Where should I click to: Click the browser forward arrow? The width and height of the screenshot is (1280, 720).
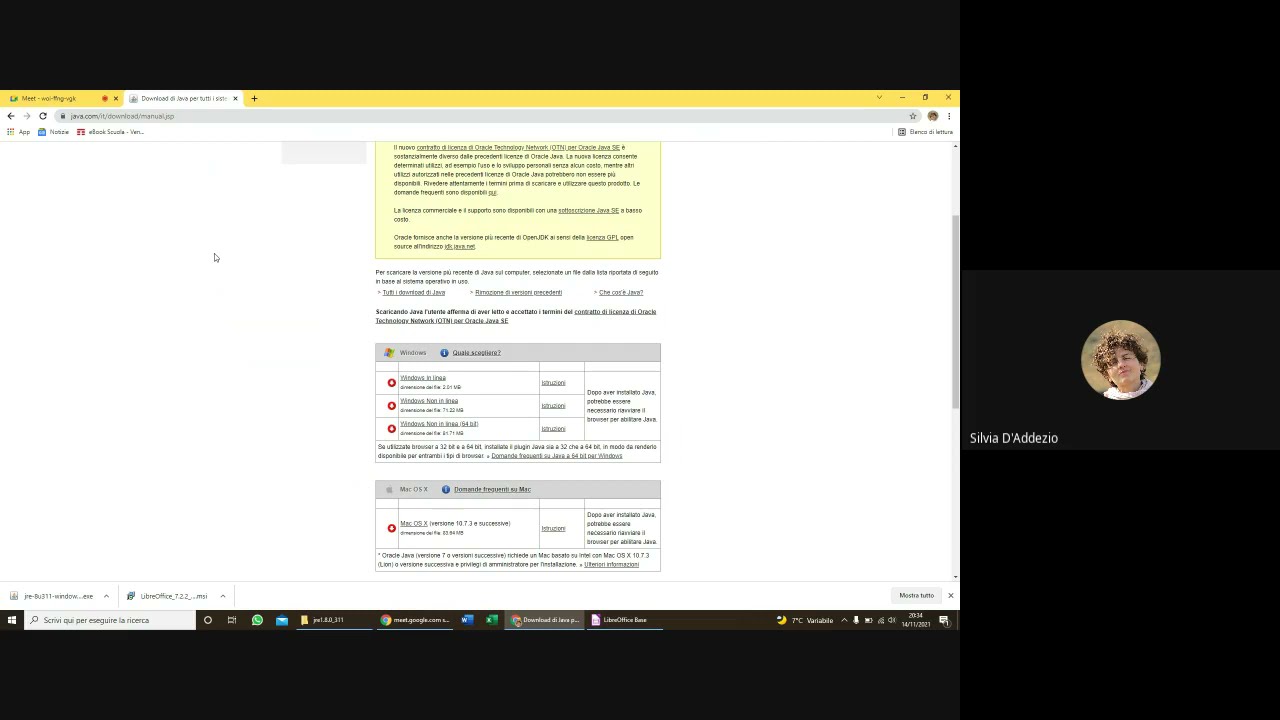27,116
